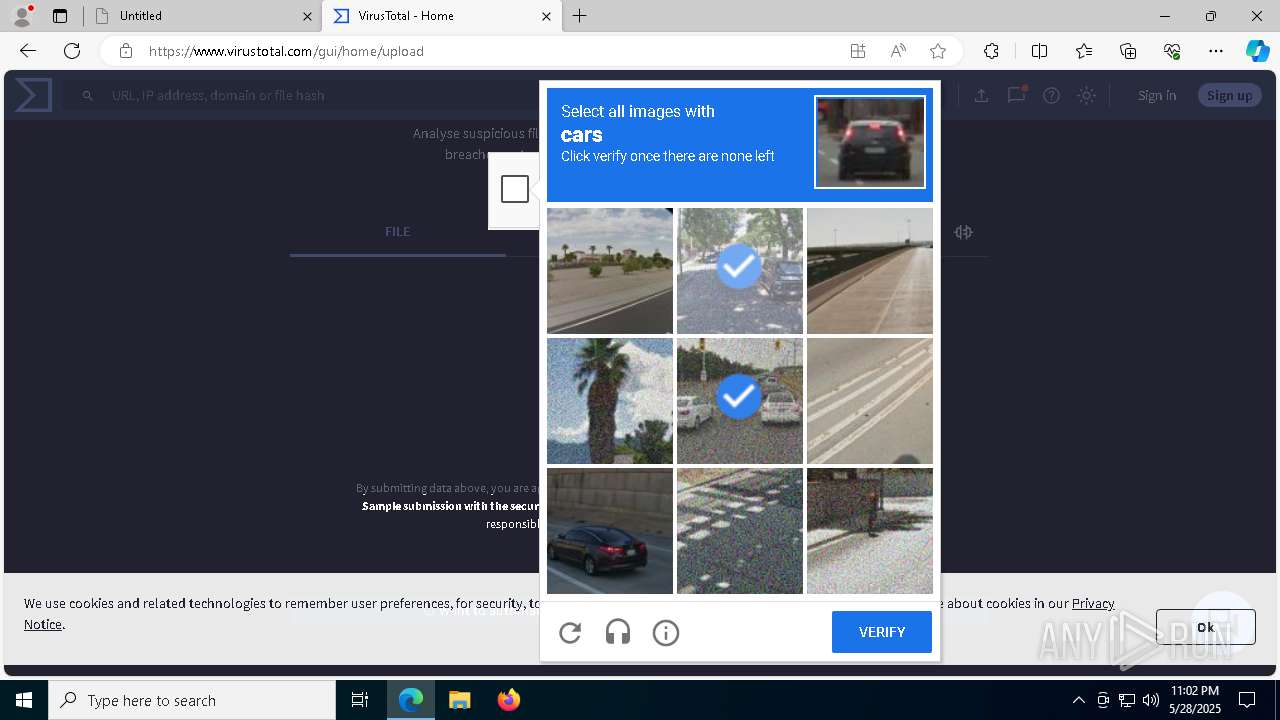
Task: Tick the reCAPTCHA checkbox
Action: pos(515,189)
